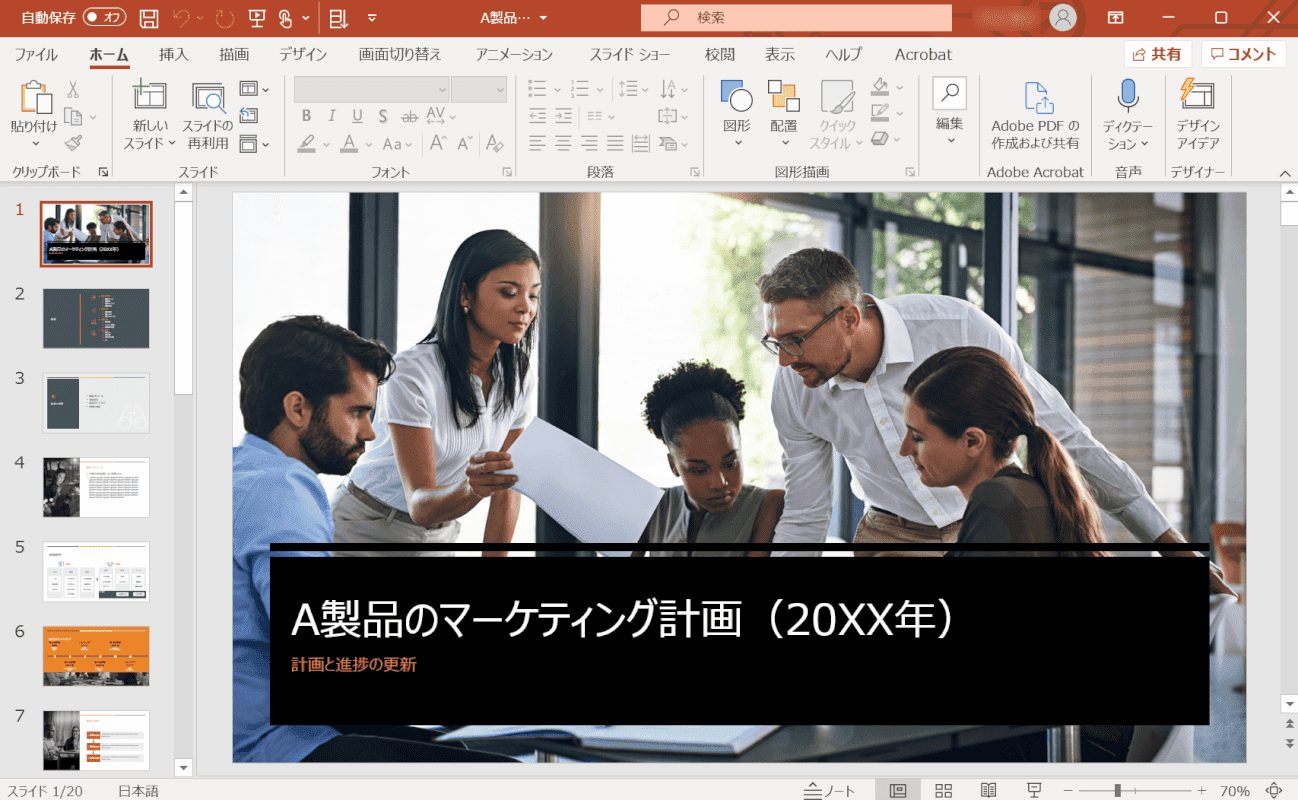This screenshot has height=800, width=1298.
Task: Toggle center text alignment
Action: coord(563,143)
